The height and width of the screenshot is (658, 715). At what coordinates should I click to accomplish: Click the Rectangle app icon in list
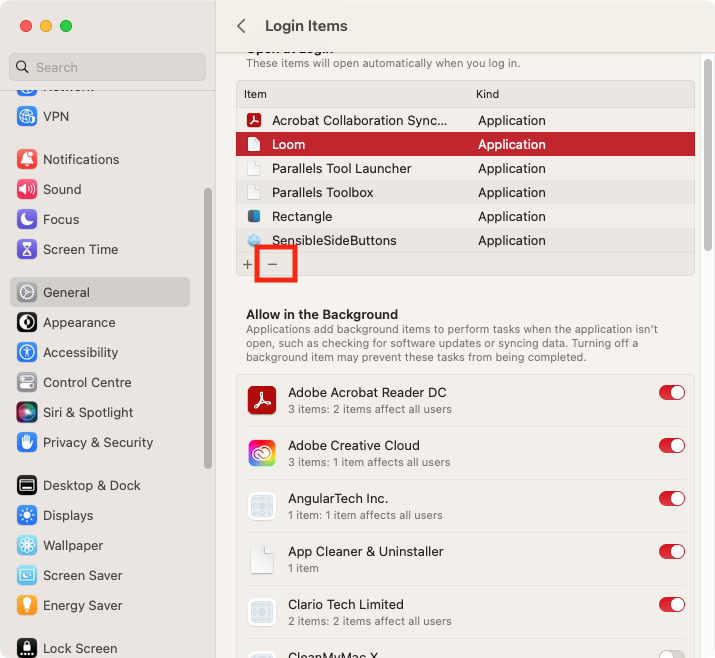(x=254, y=216)
